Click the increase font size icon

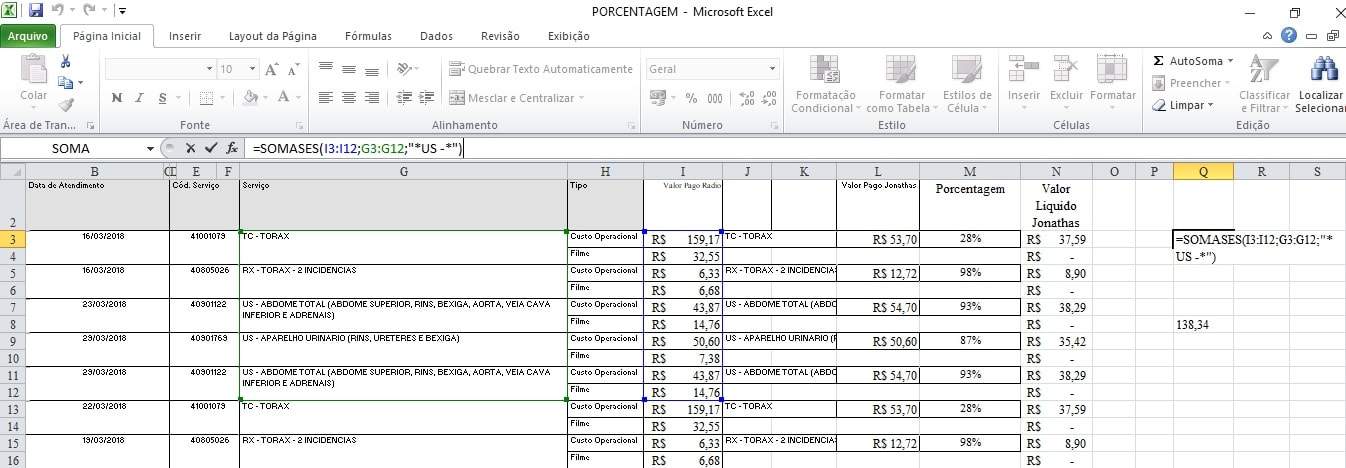[271, 69]
